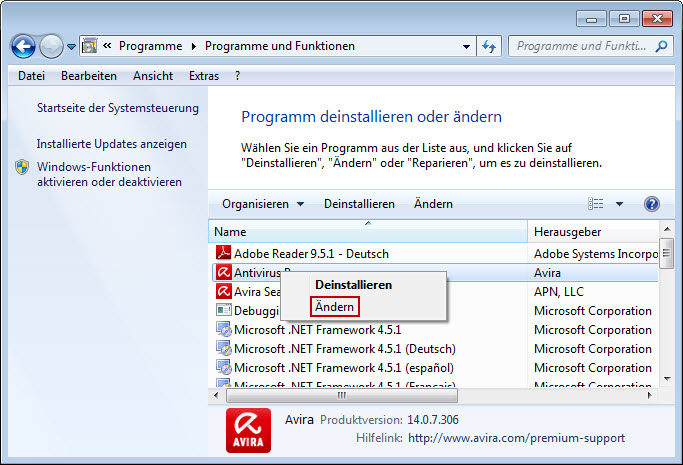The image size is (683, 465).
Task: Expand the address bar history dropdown
Action: pyautogui.click(x=467, y=46)
